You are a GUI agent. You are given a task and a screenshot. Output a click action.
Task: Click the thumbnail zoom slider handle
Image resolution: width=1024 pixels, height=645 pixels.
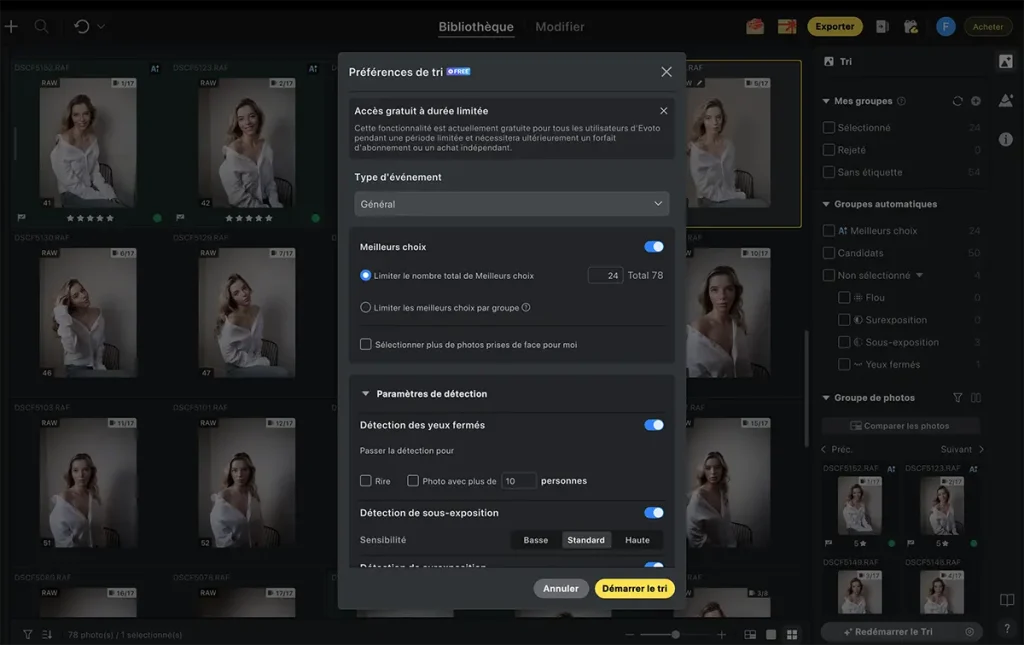click(675, 635)
